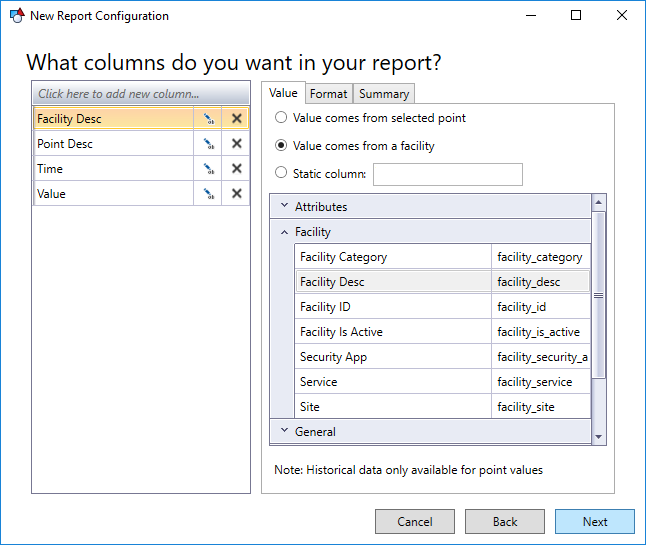The height and width of the screenshot is (545, 646).
Task: Choose Value comes from selected point
Action: (281, 117)
